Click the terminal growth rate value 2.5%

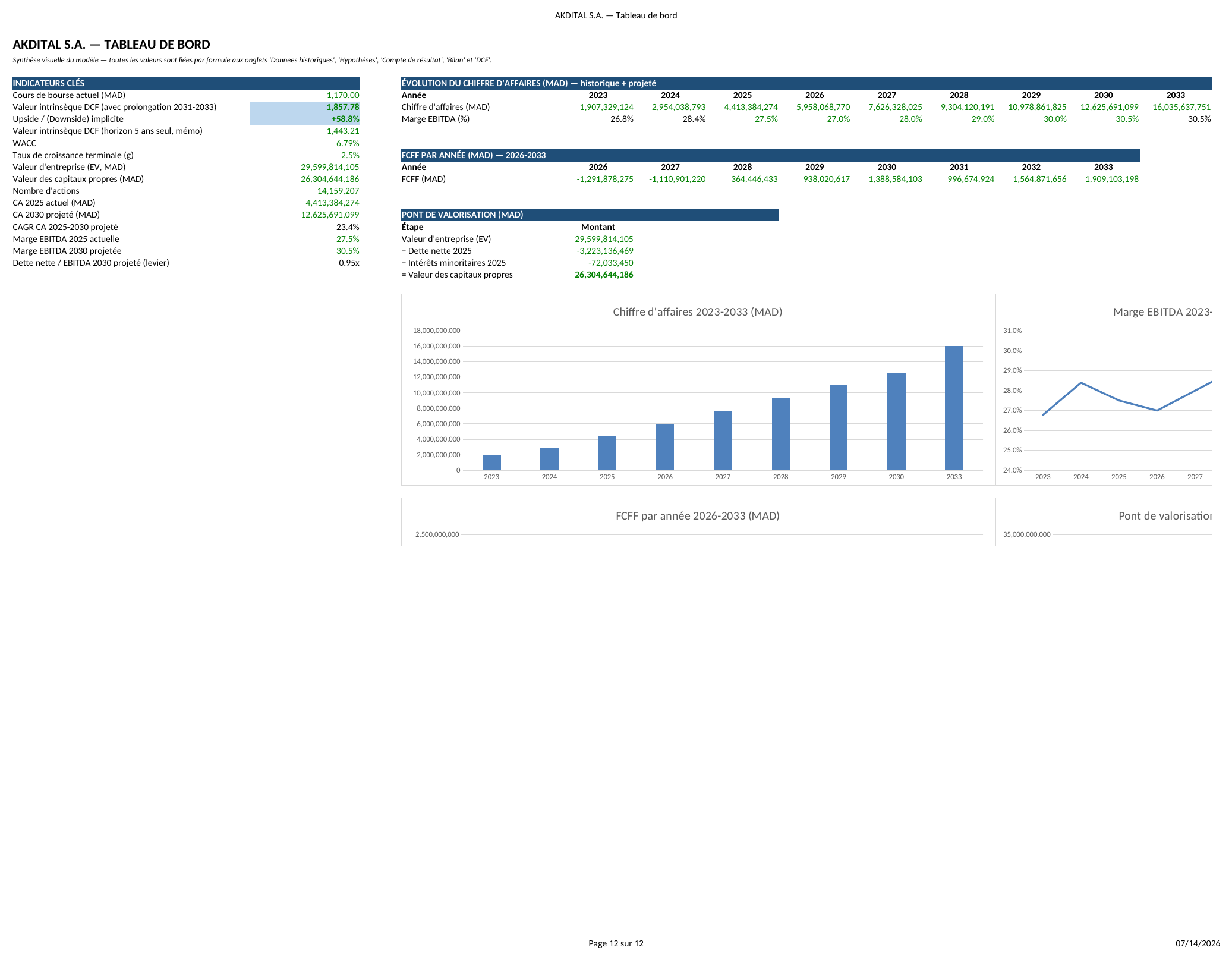coord(350,155)
